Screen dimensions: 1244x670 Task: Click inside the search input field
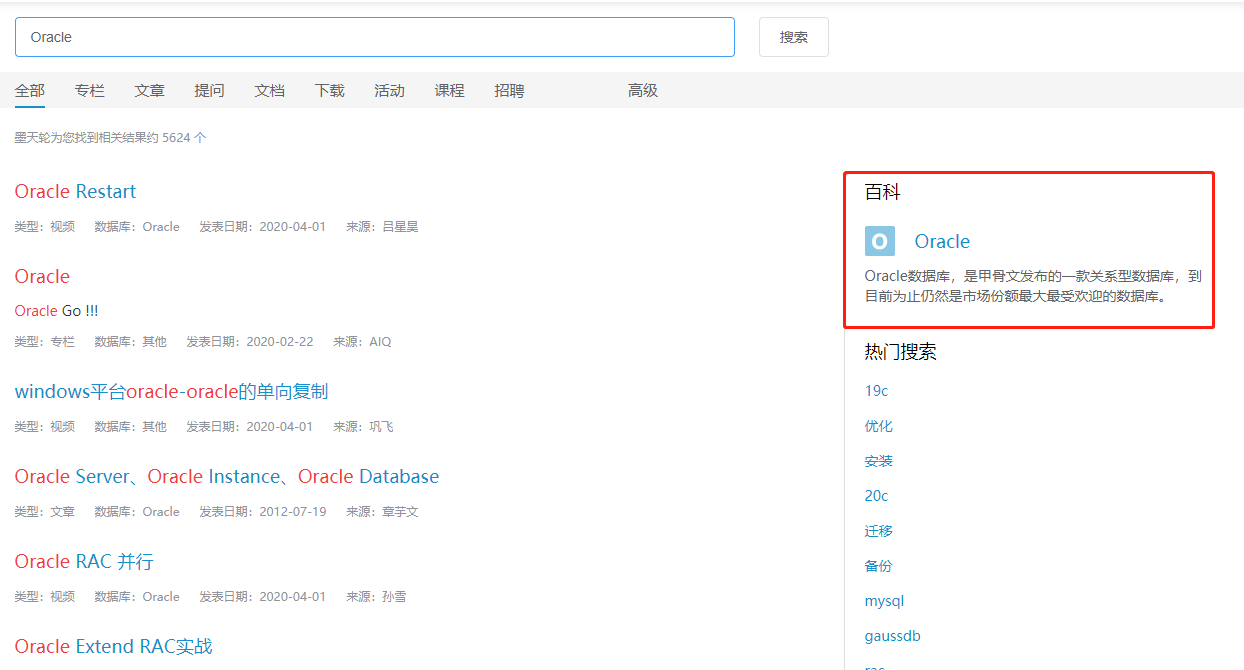[x=375, y=36]
